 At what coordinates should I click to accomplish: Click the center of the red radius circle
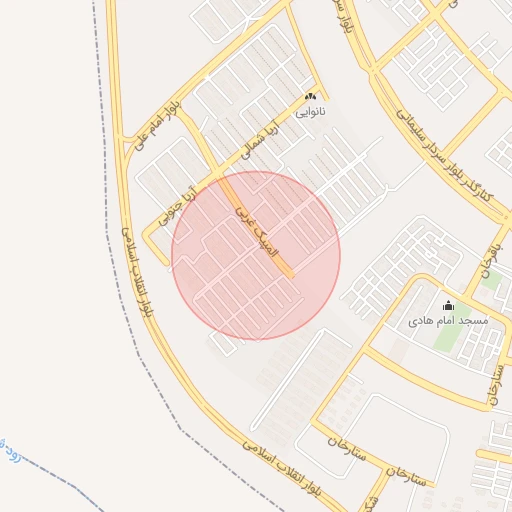click(256, 256)
